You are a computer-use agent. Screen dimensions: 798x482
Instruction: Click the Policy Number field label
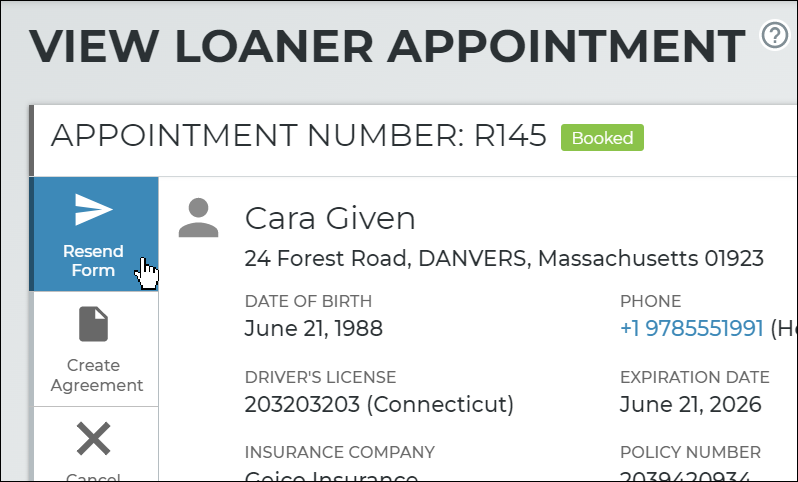[x=690, y=452]
